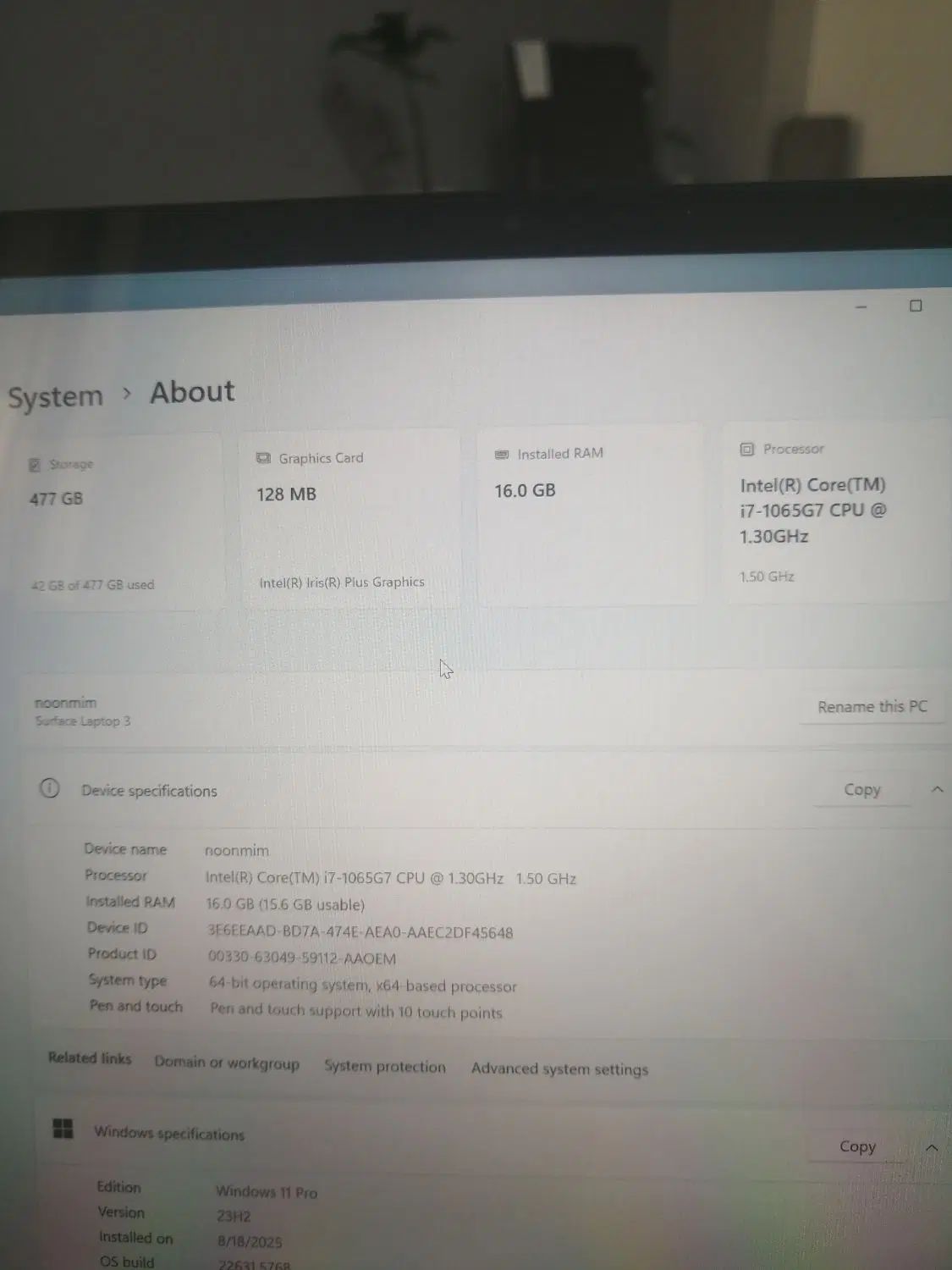Open the Installed RAM 16.0 GB card

click(590, 514)
